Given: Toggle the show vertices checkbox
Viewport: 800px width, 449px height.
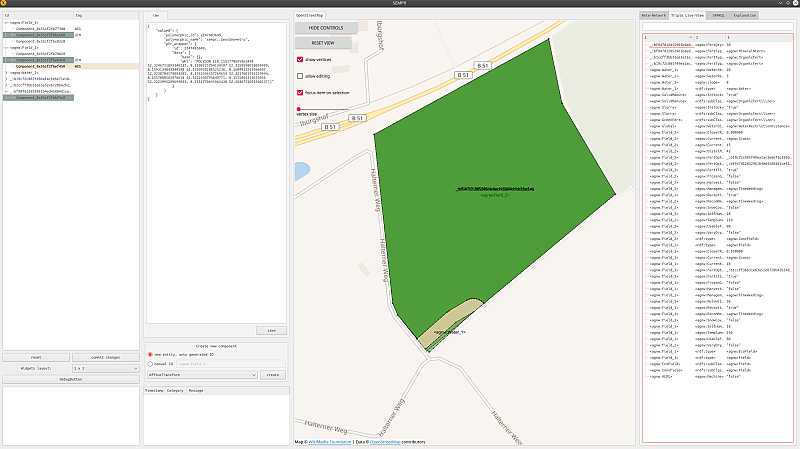Looking at the screenshot, I should [x=300, y=60].
